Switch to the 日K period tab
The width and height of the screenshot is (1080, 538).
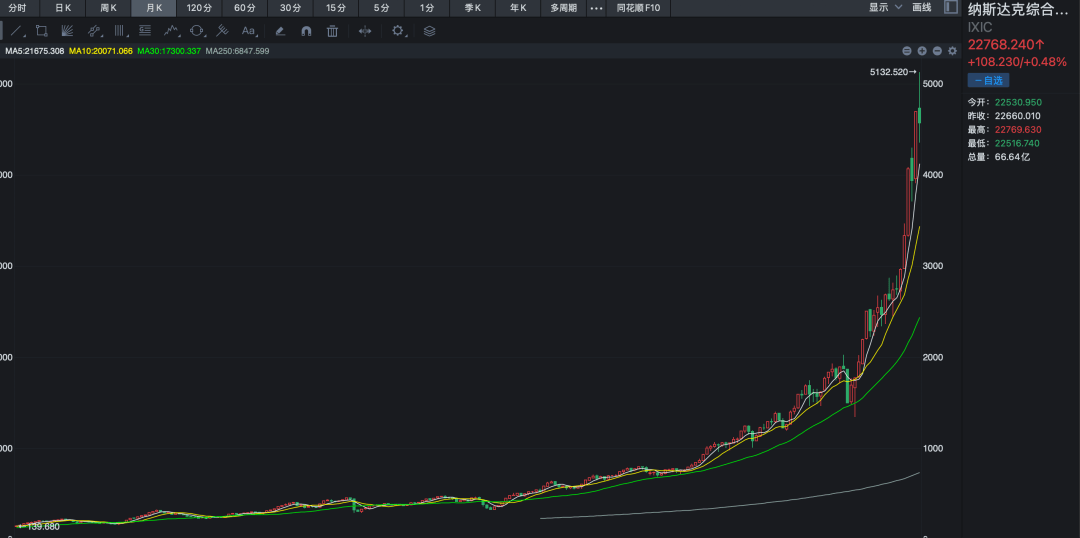point(63,8)
